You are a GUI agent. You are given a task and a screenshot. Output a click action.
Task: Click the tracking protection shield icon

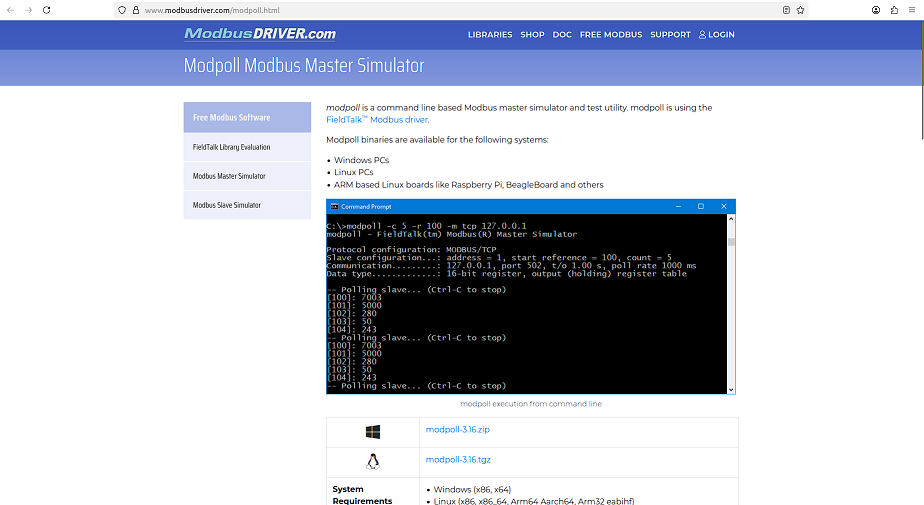(x=122, y=10)
